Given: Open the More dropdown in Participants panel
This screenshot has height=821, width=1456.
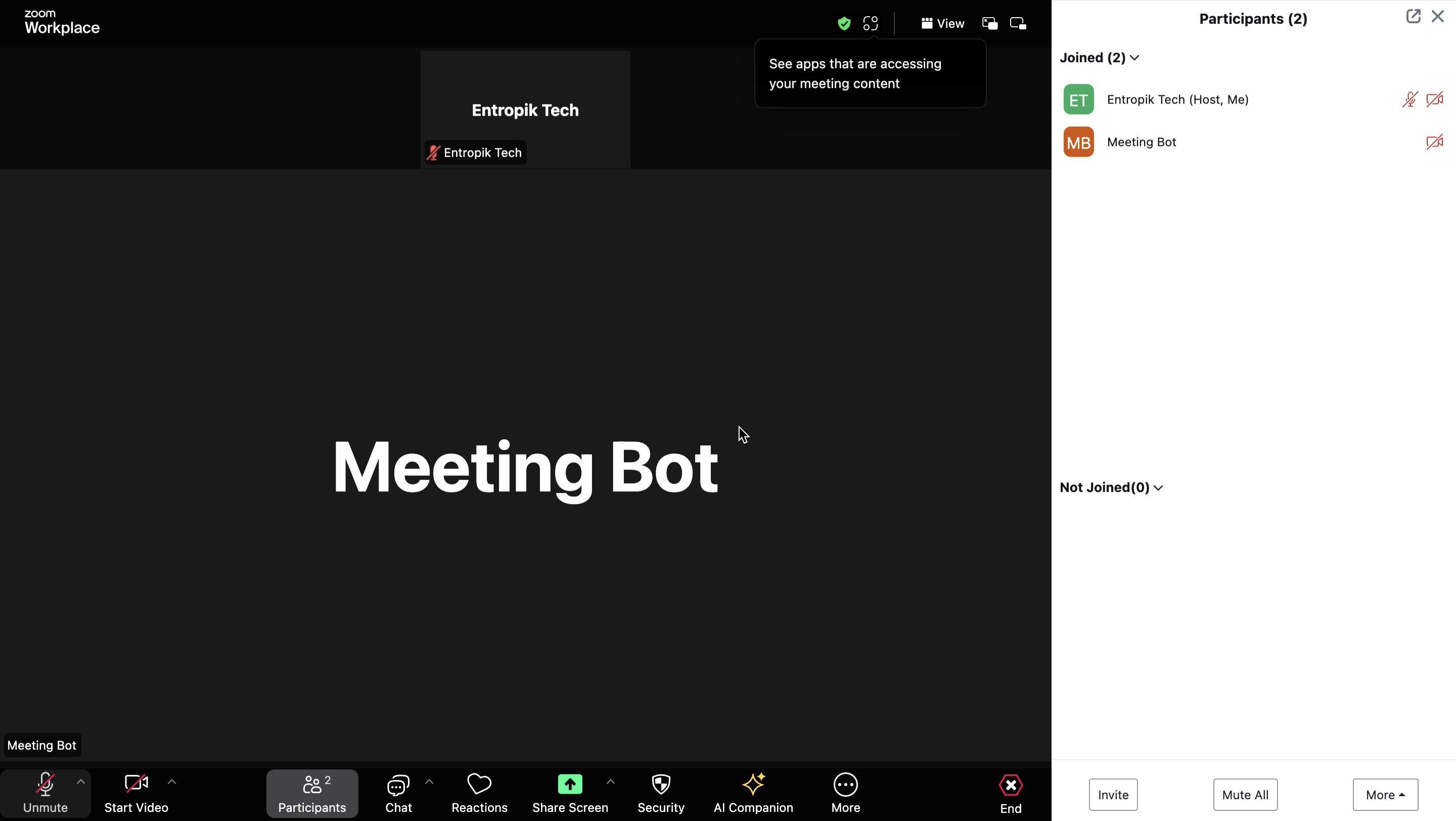Looking at the screenshot, I should [1385, 794].
